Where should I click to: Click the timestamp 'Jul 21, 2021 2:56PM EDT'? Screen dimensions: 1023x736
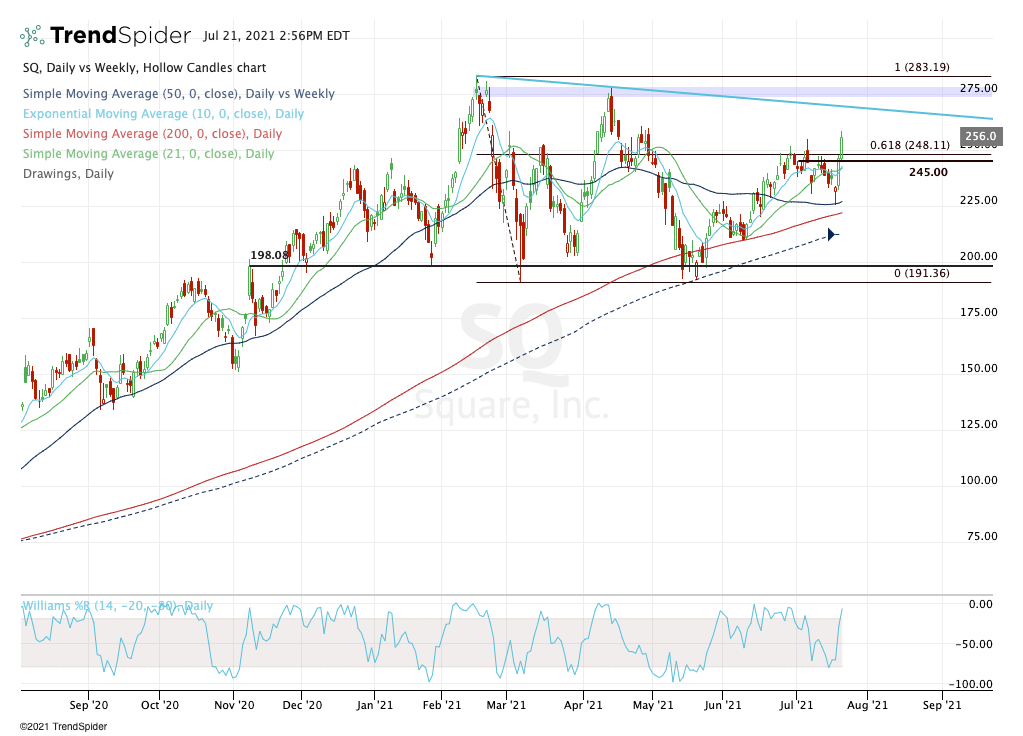(276, 36)
